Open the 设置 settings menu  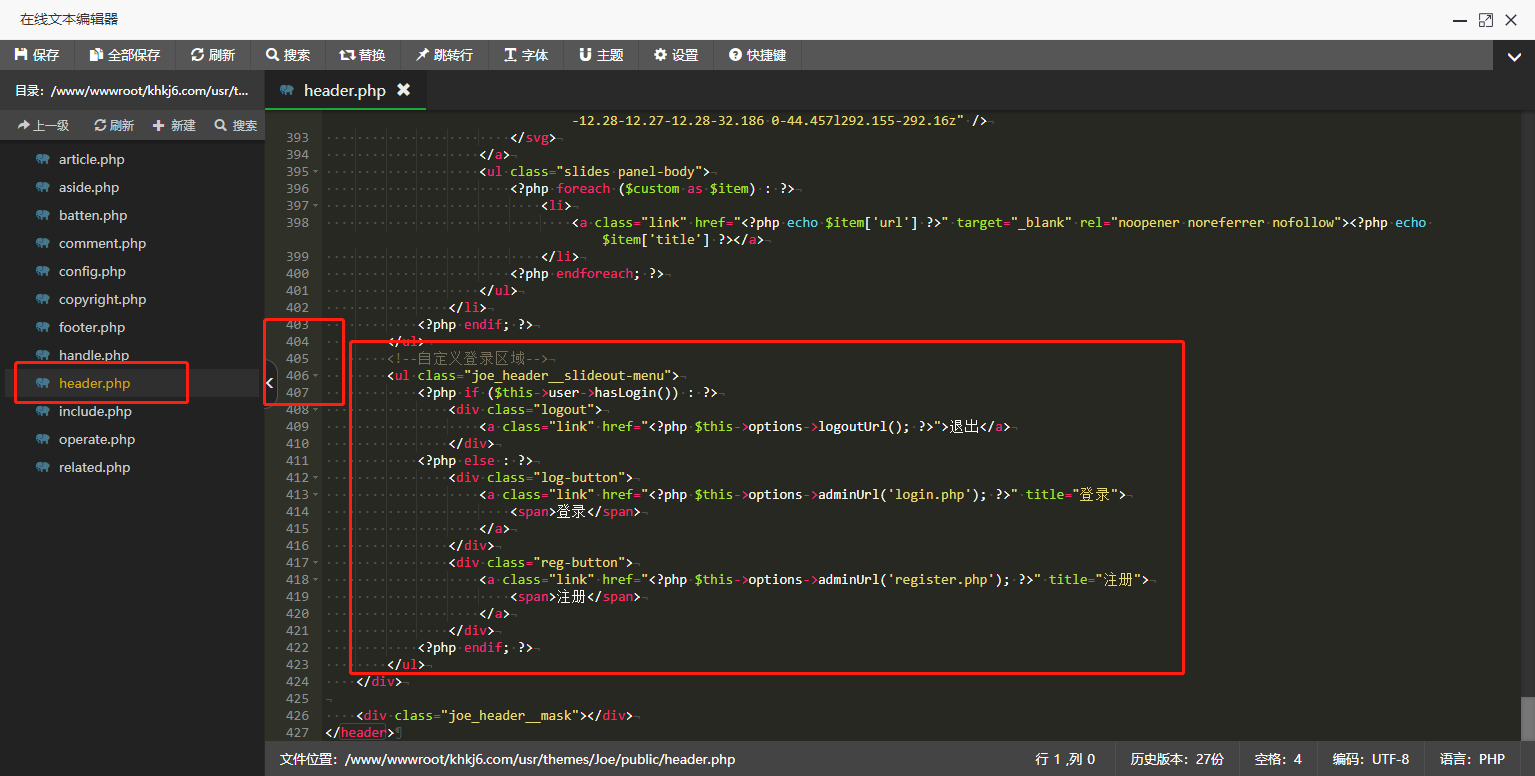point(676,55)
